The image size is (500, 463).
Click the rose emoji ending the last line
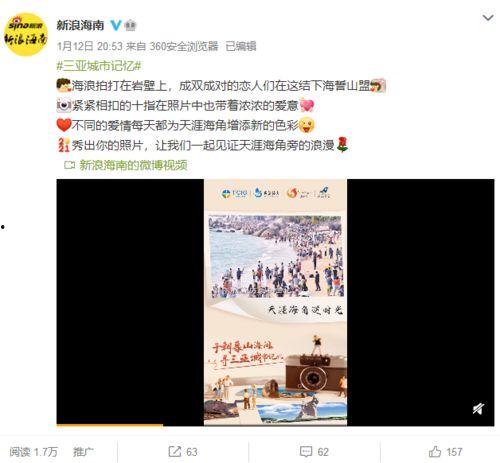[x=343, y=145]
